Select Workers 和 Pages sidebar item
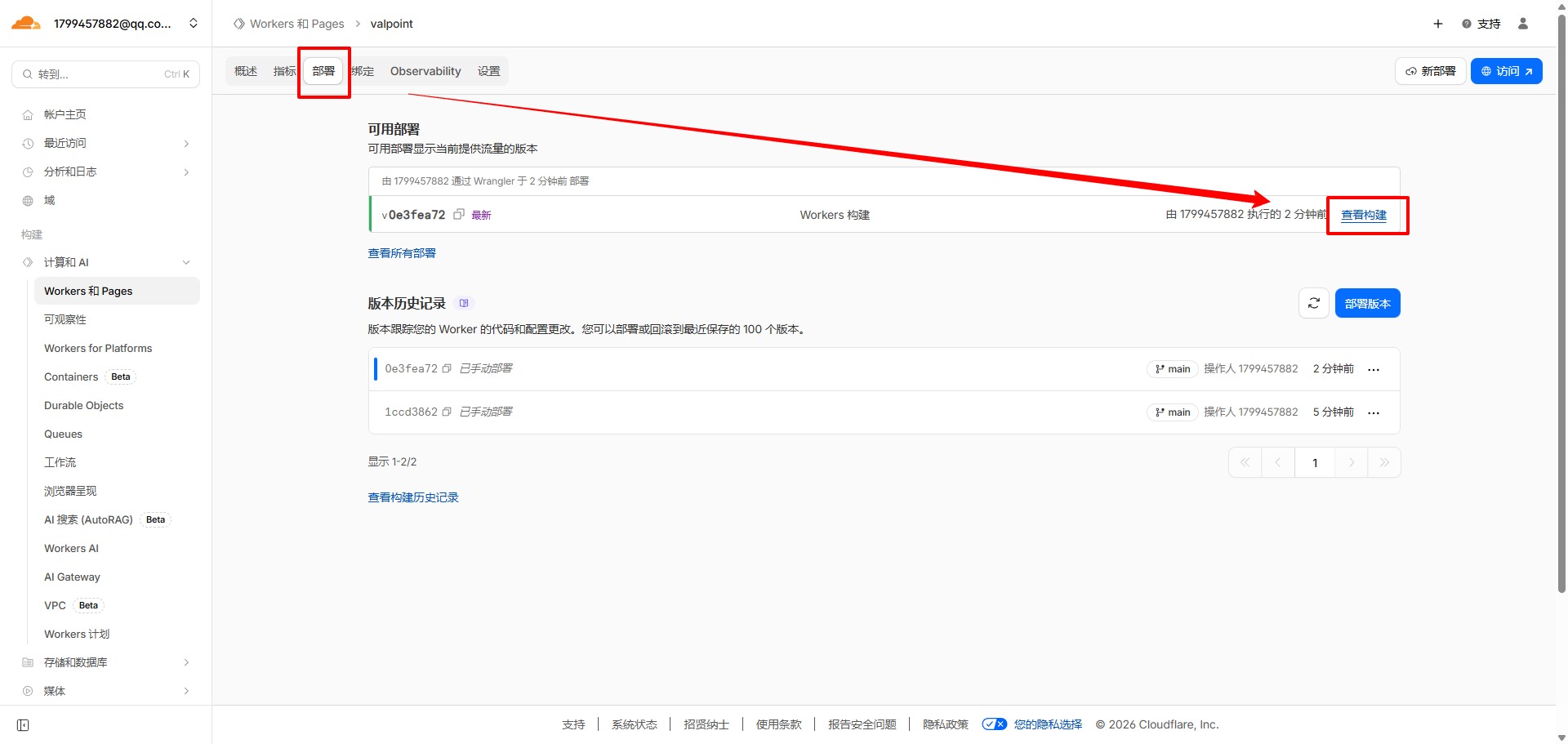 [x=117, y=291]
